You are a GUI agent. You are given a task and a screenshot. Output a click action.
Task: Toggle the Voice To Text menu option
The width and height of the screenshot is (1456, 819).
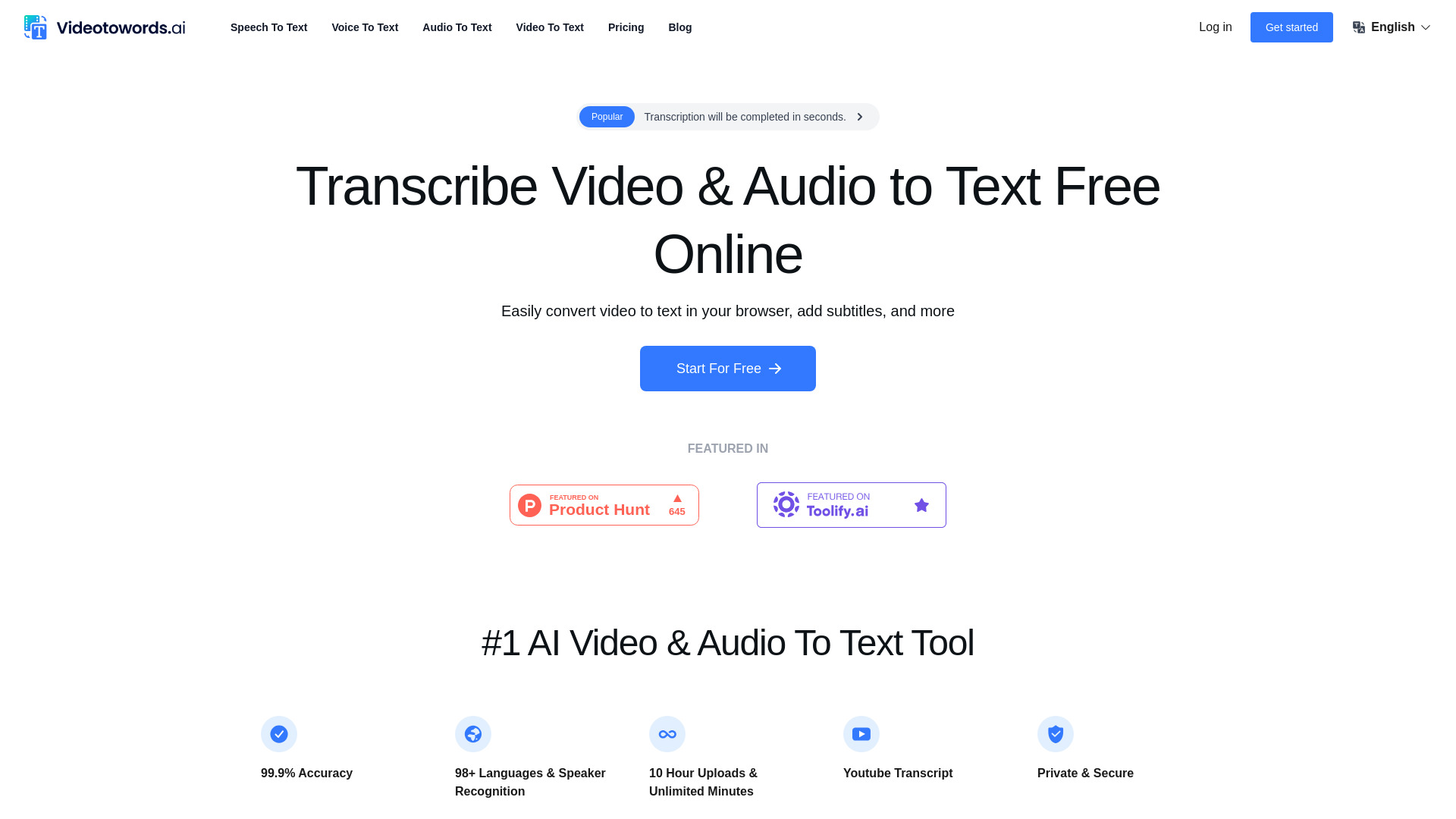365,27
